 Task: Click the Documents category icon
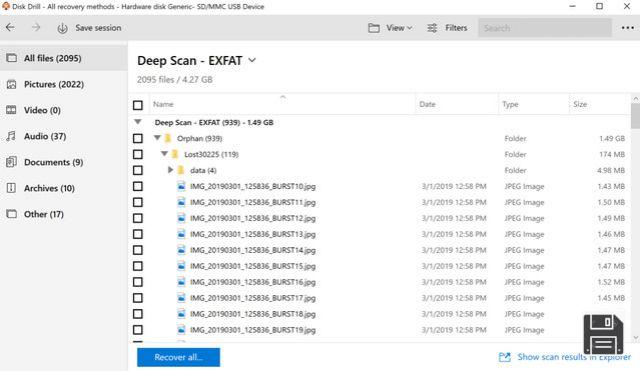(11, 162)
